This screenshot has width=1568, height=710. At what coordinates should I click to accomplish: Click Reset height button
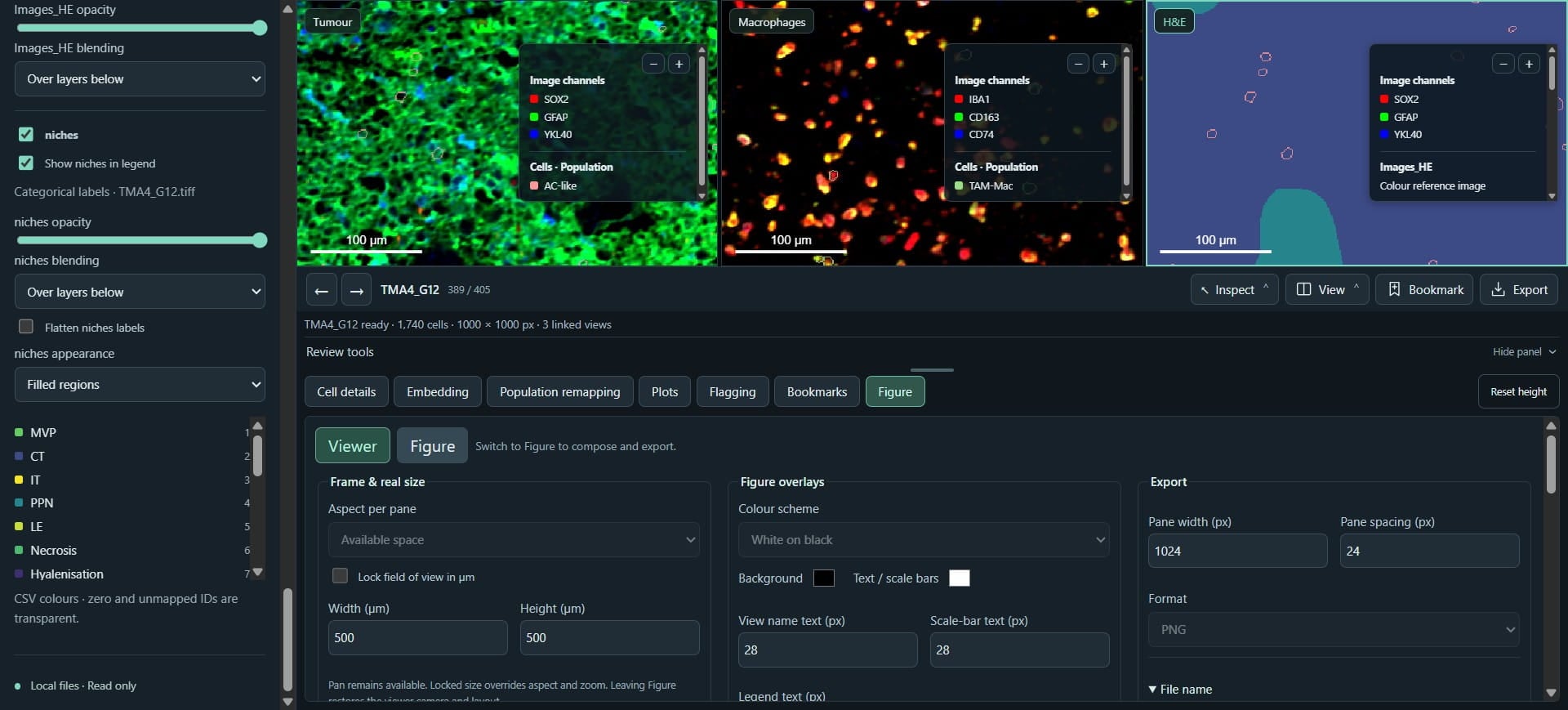[1518, 392]
